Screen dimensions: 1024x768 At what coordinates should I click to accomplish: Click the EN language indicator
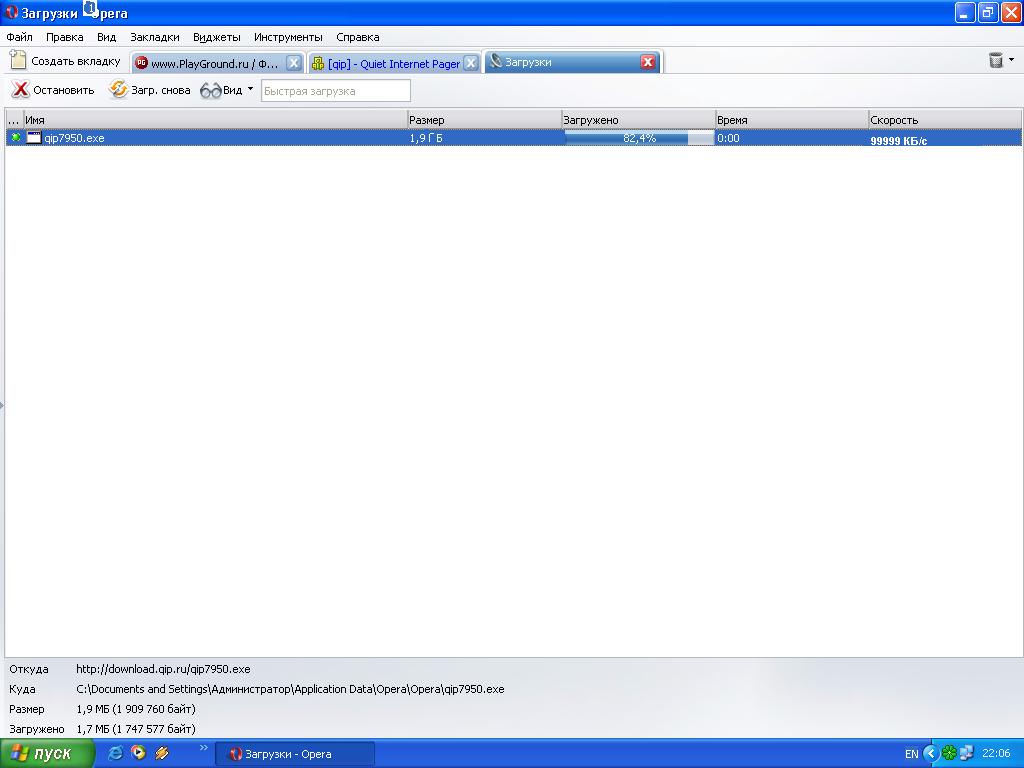point(912,754)
